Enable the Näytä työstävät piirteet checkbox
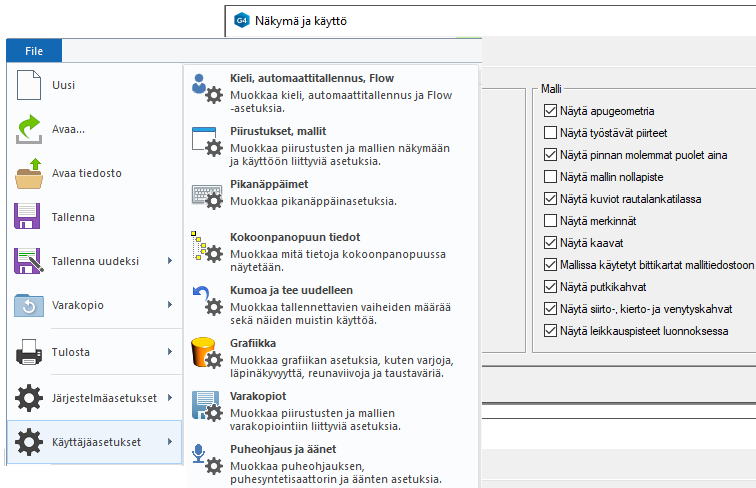Screen dimensions: 756x488 click(x=549, y=133)
